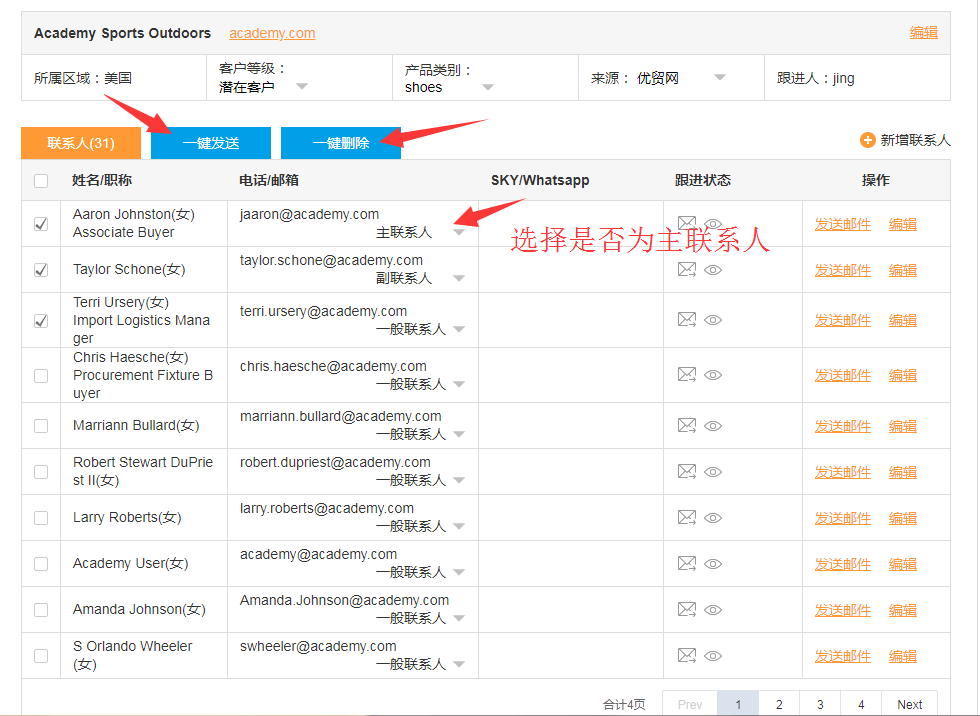Click mail icon in Terri Ursery row
Screen dimensions: 980x716
687,319
